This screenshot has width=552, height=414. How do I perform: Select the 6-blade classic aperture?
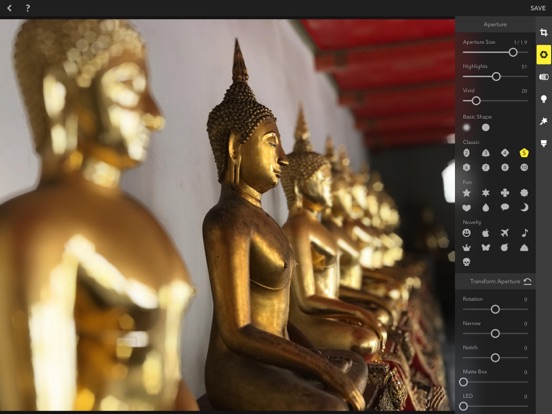(x=466, y=168)
